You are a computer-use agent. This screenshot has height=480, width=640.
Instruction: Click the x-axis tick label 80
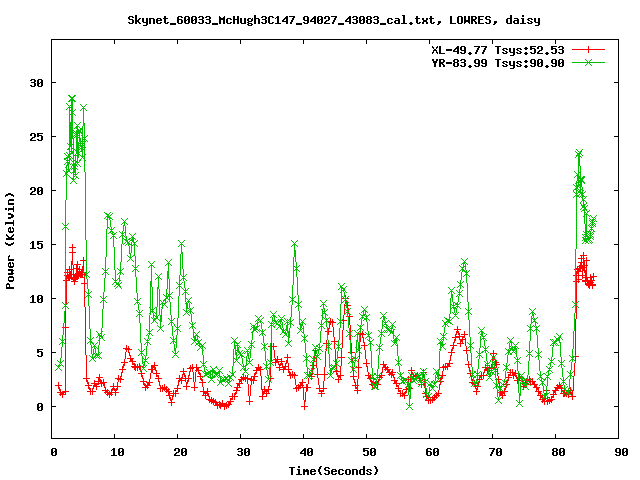pos(558,452)
